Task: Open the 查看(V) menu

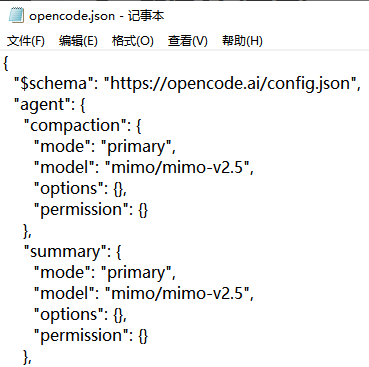Action: [188, 41]
